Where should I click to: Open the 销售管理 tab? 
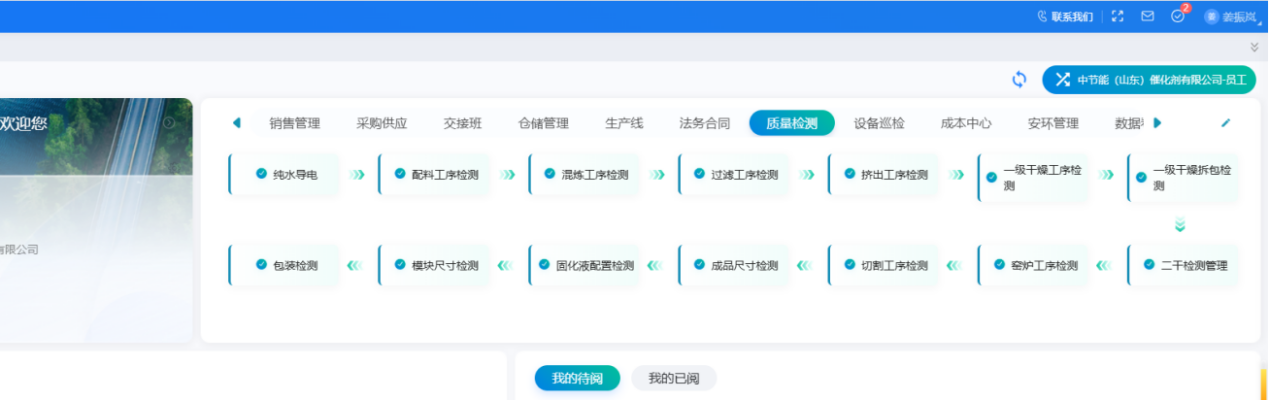click(294, 123)
